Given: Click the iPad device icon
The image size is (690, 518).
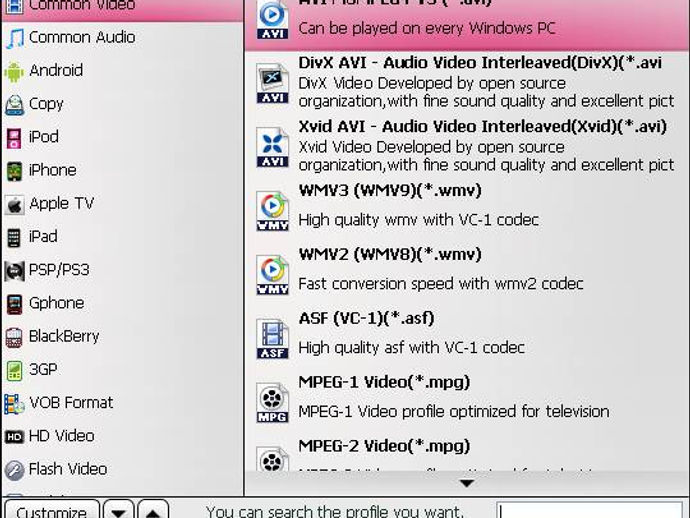Looking at the screenshot, I should coord(14,238).
